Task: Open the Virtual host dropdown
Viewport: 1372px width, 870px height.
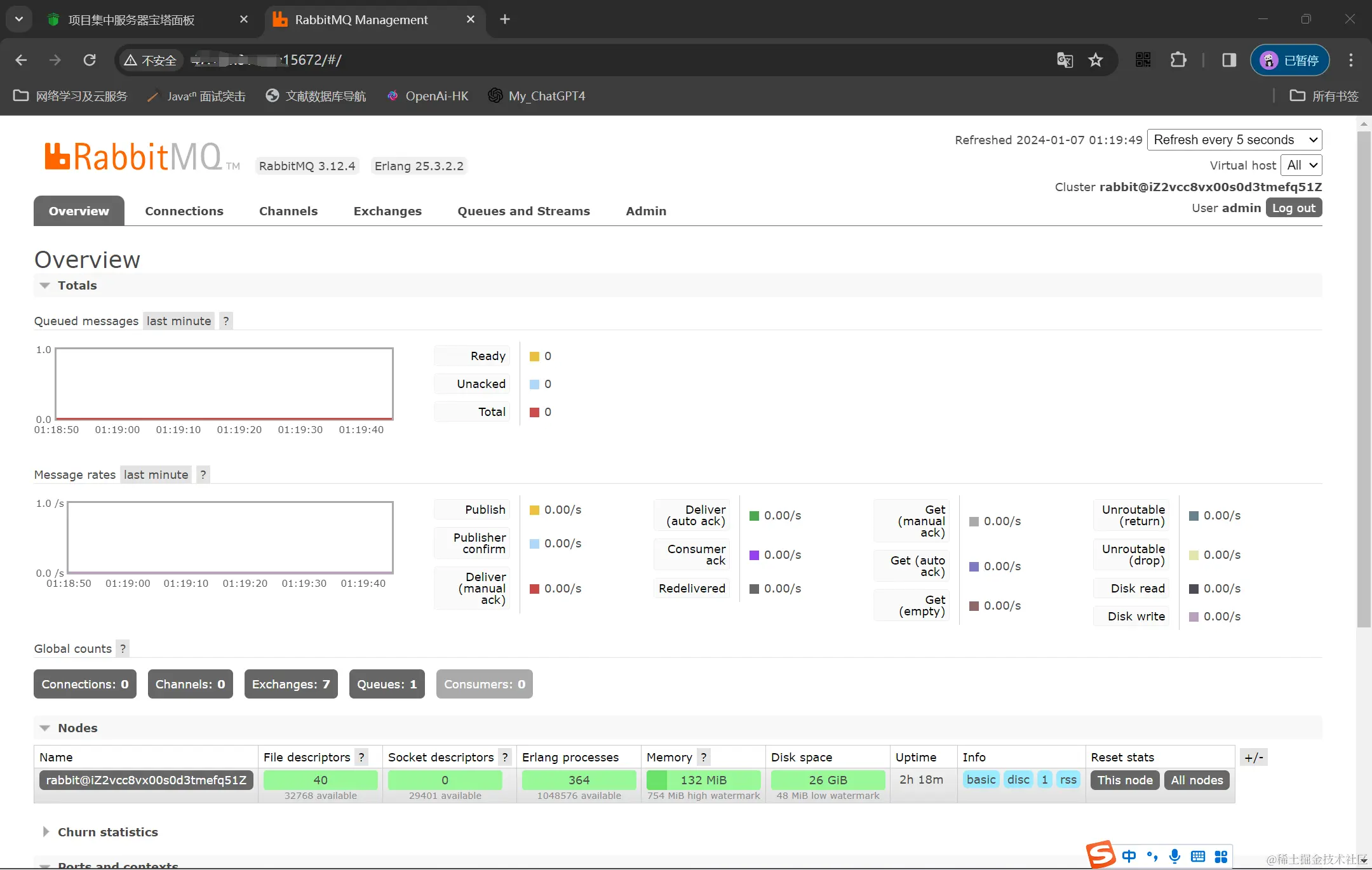Action: (1301, 165)
